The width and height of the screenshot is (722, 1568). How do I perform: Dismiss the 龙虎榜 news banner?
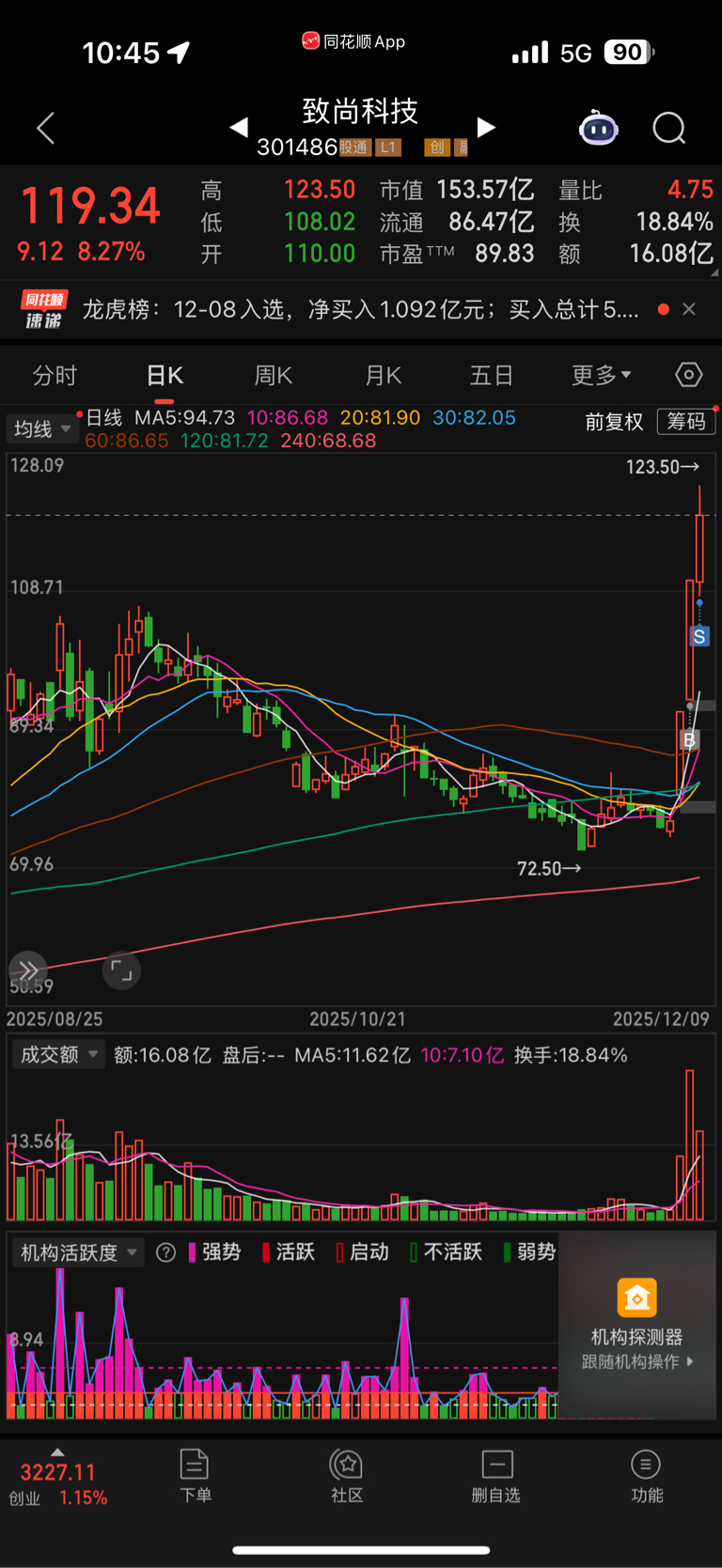pos(689,309)
